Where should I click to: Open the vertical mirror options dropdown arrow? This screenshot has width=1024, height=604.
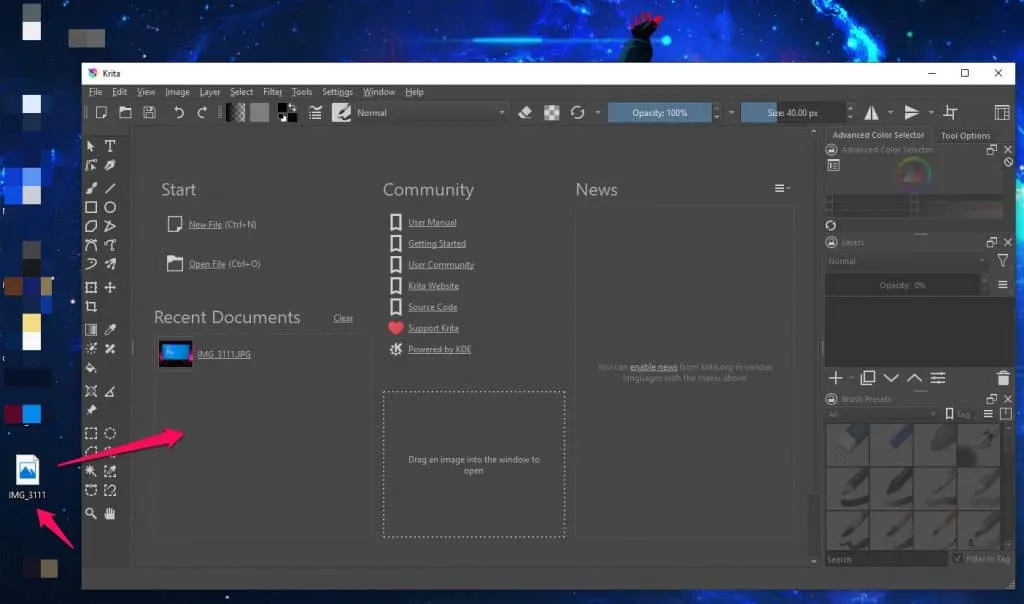tap(931, 113)
